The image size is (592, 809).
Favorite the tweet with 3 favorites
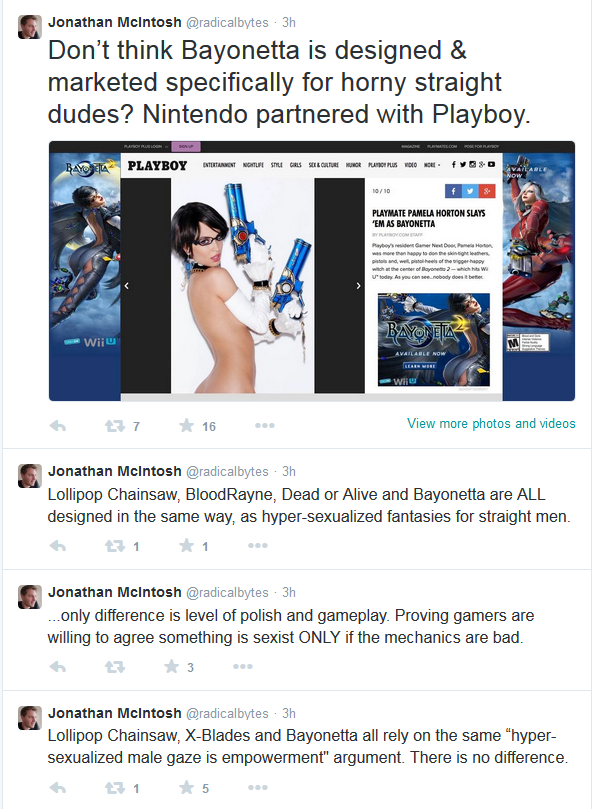pyautogui.click(x=171, y=667)
